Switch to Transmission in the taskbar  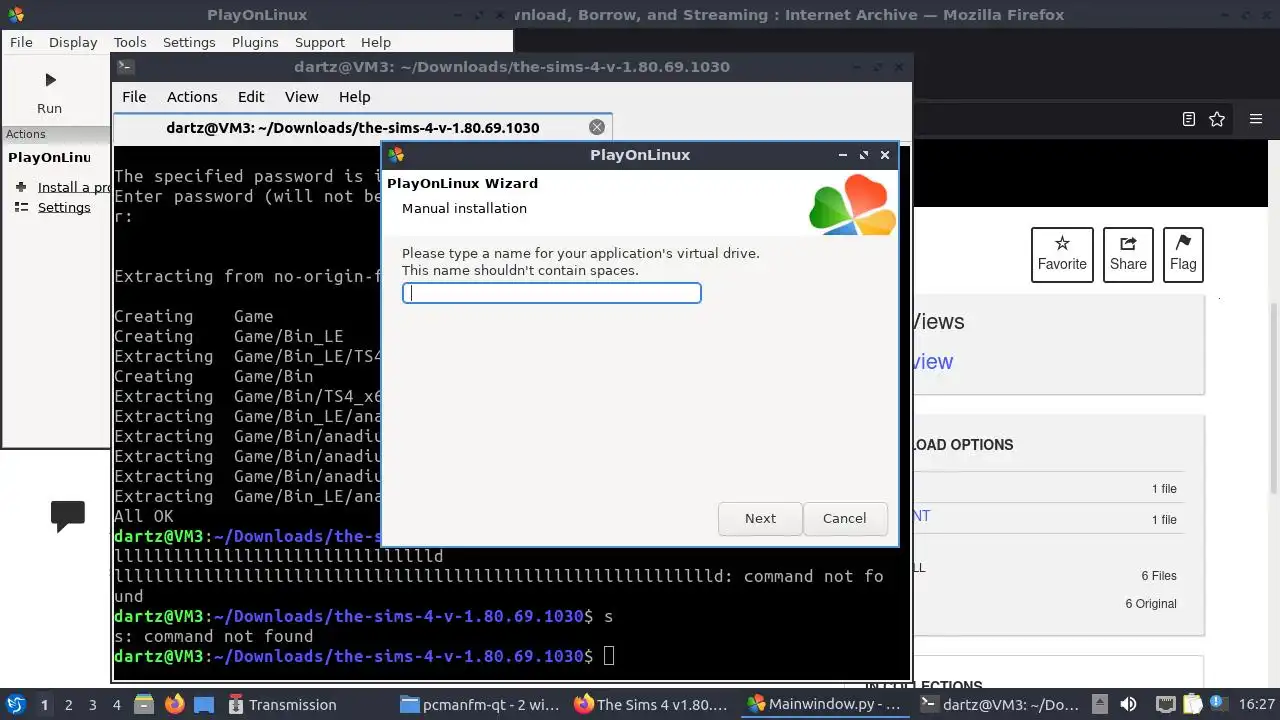pos(283,704)
